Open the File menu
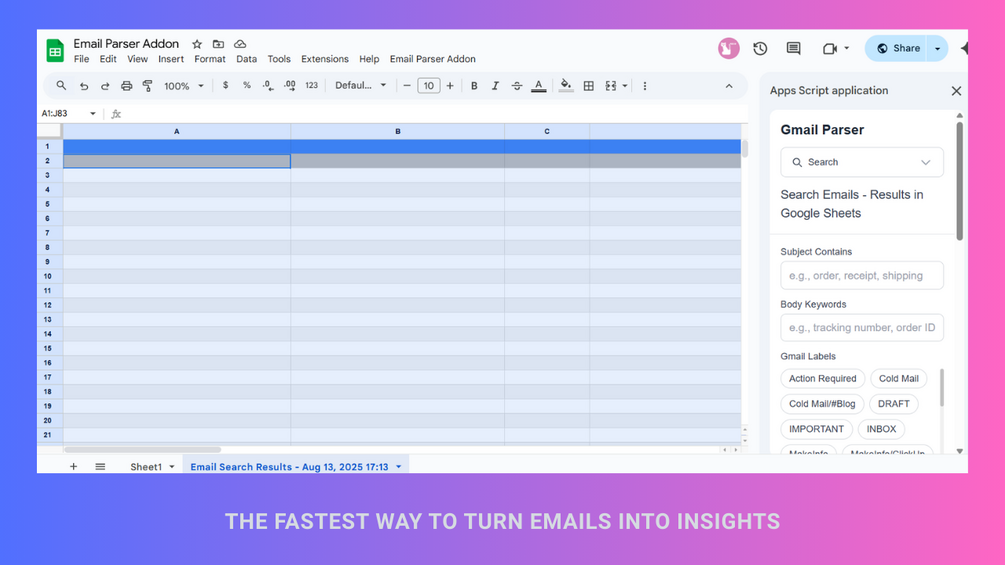Viewport: 1005px width, 565px height. point(81,59)
